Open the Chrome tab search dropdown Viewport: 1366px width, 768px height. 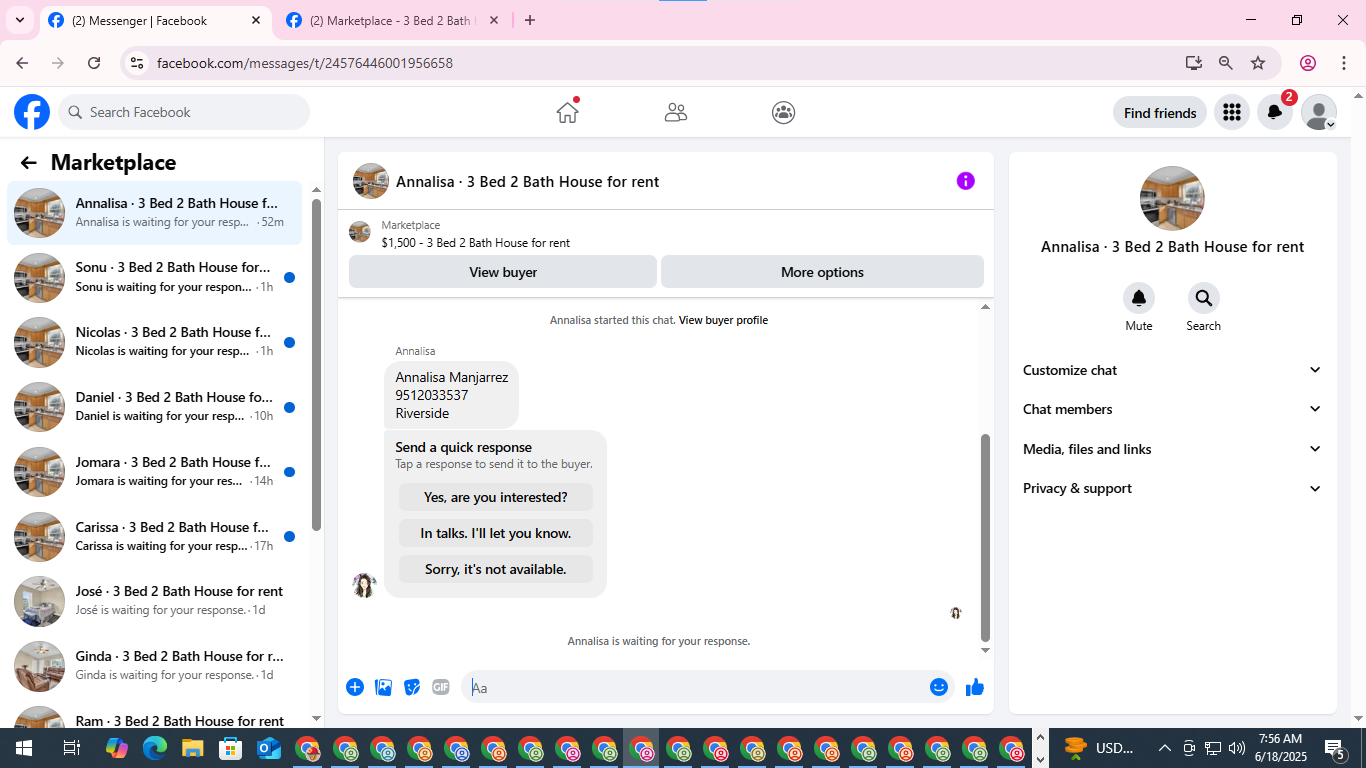(20, 20)
